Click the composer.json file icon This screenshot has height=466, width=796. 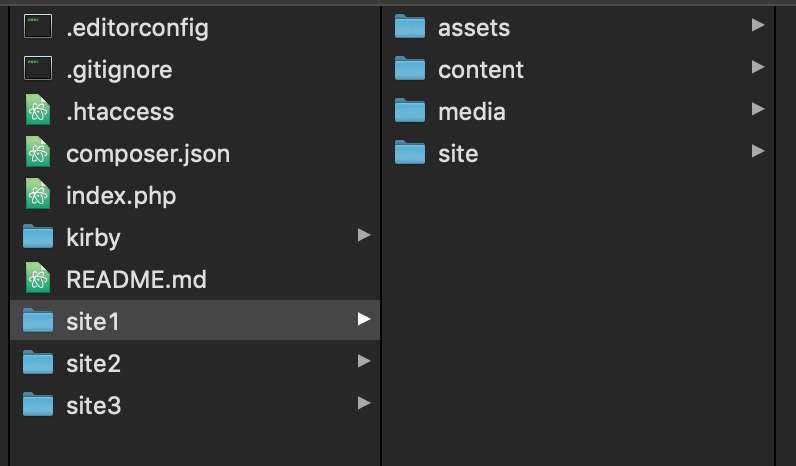point(38,153)
